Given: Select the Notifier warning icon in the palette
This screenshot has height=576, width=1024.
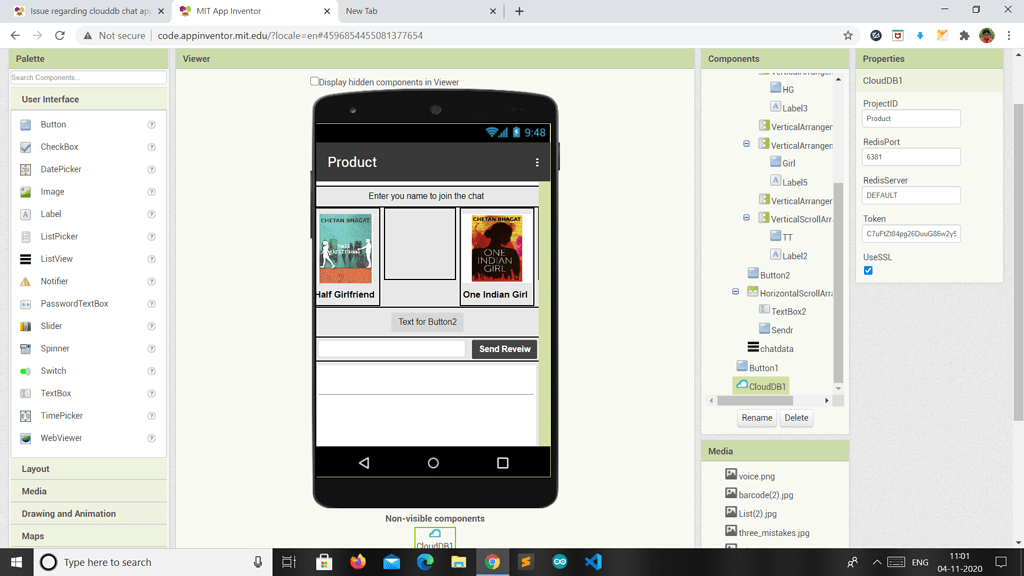Looking at the screenshot, I should (23, 281).
